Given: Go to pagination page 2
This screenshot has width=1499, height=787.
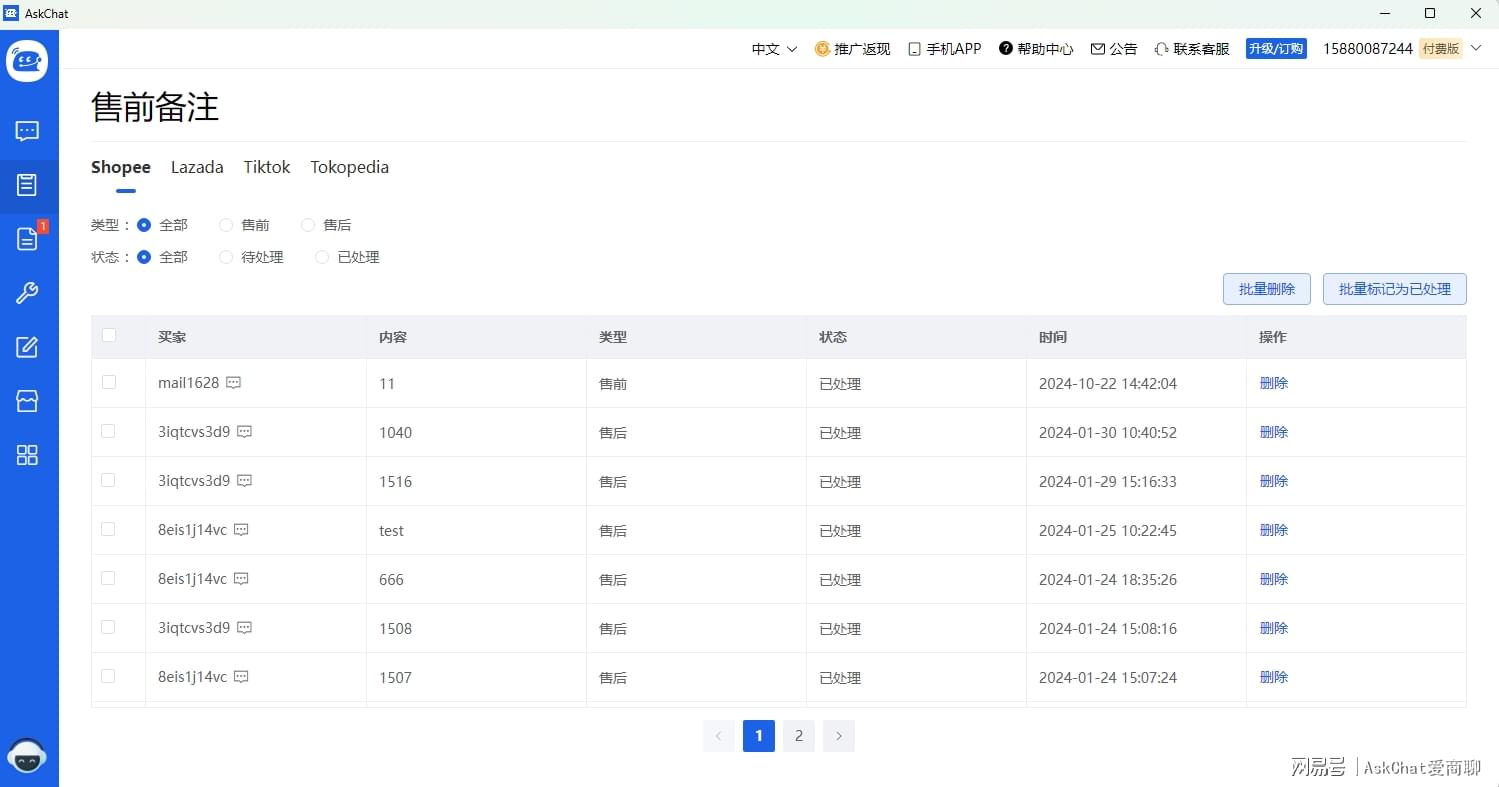Looking at the screenshot, I should point(799,736).
